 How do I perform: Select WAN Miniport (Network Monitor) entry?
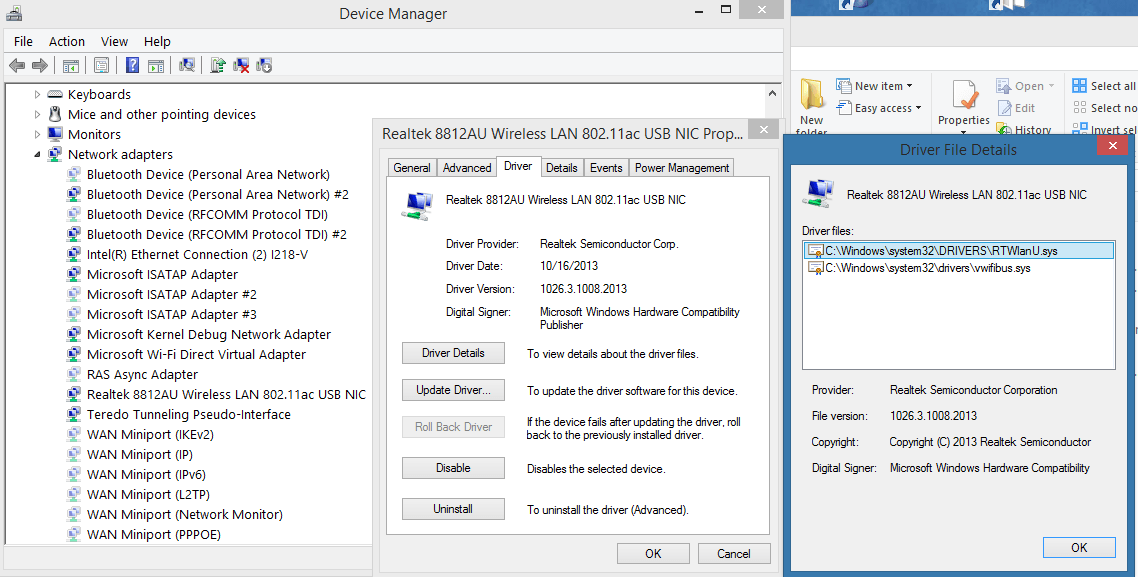point(185,515)
